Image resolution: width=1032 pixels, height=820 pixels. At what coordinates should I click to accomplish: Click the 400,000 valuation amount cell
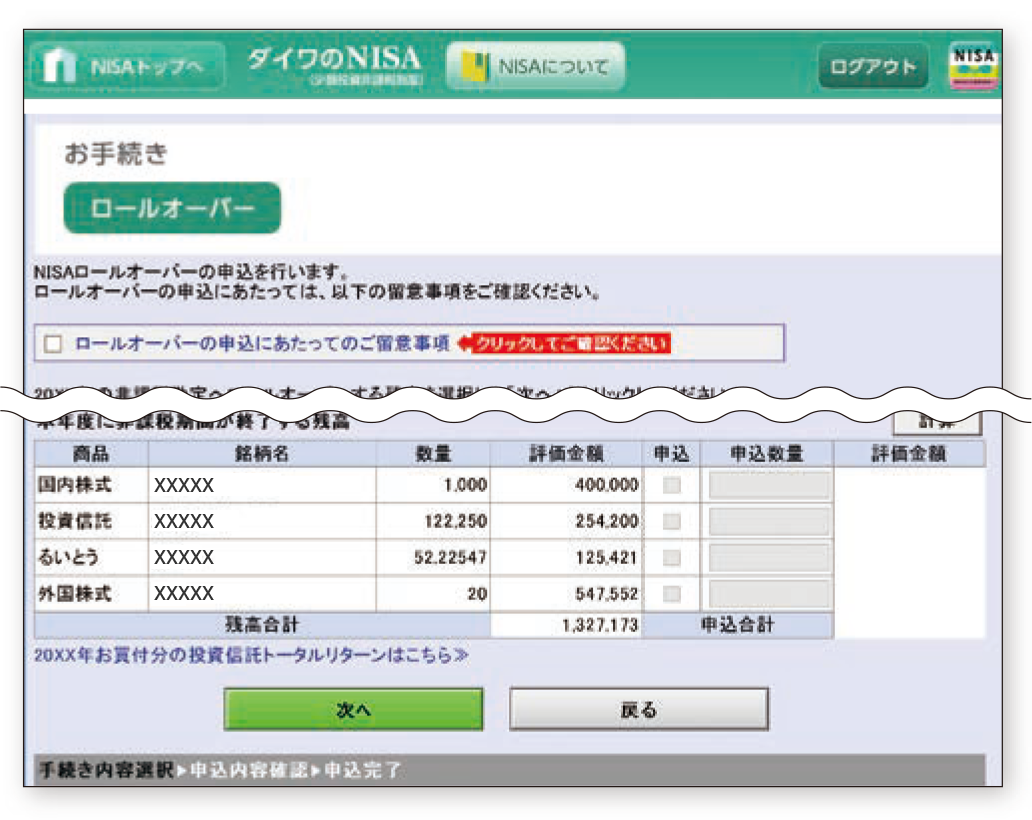point(566,486)
